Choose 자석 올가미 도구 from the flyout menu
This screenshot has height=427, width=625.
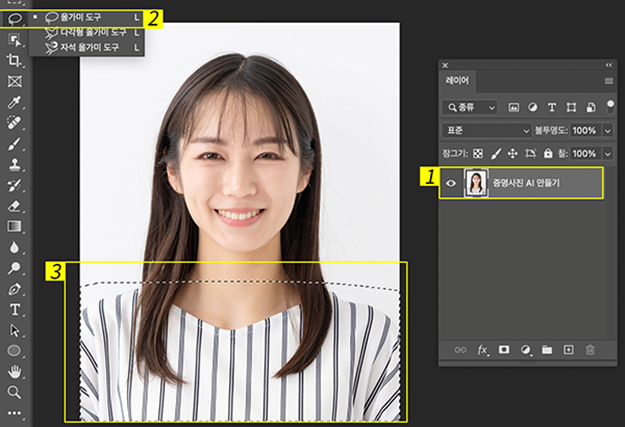click(88, 47)
